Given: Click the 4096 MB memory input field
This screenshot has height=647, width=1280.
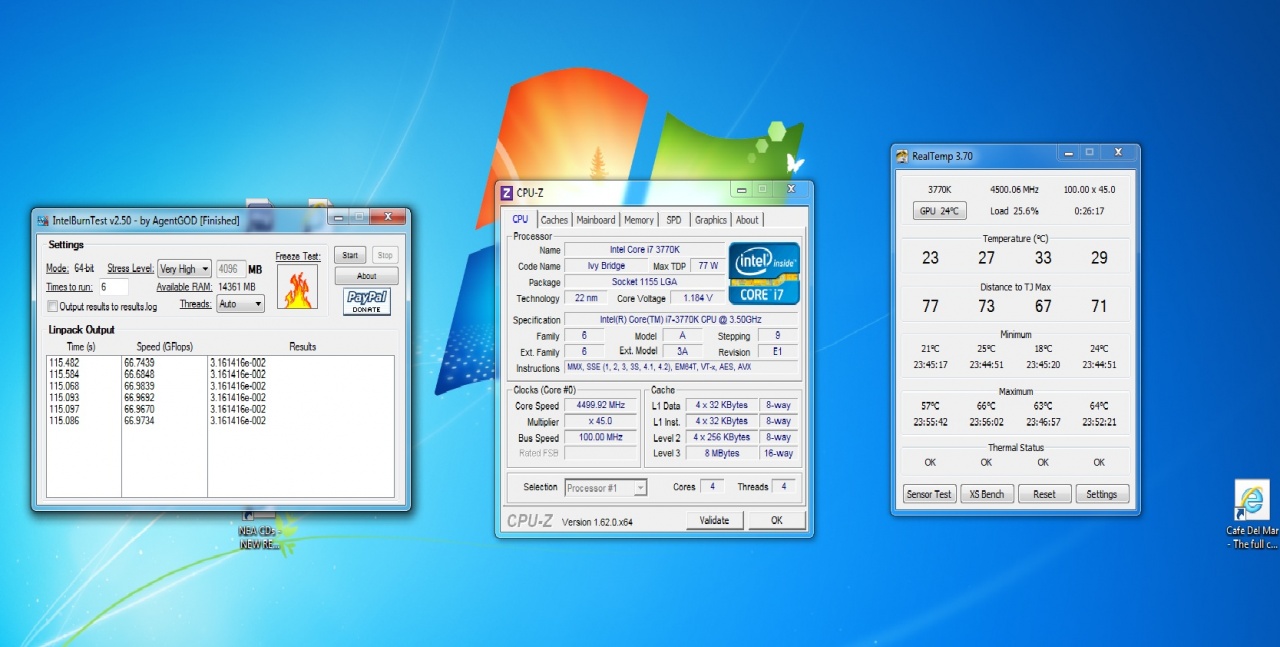Looking at the screenshot, I should [231, 269].
